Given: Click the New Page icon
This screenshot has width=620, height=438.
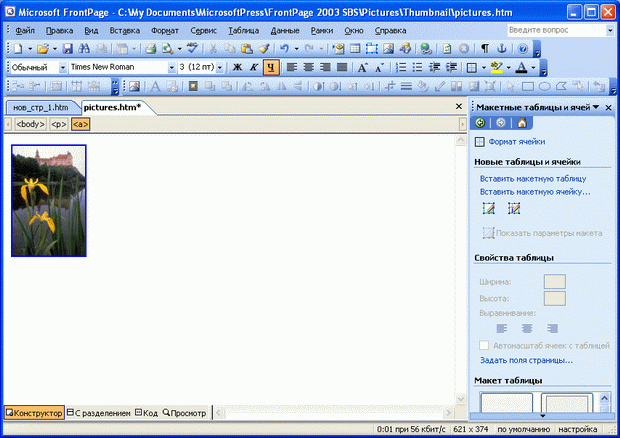Looking at the screenshot, I should click(18, 49).
